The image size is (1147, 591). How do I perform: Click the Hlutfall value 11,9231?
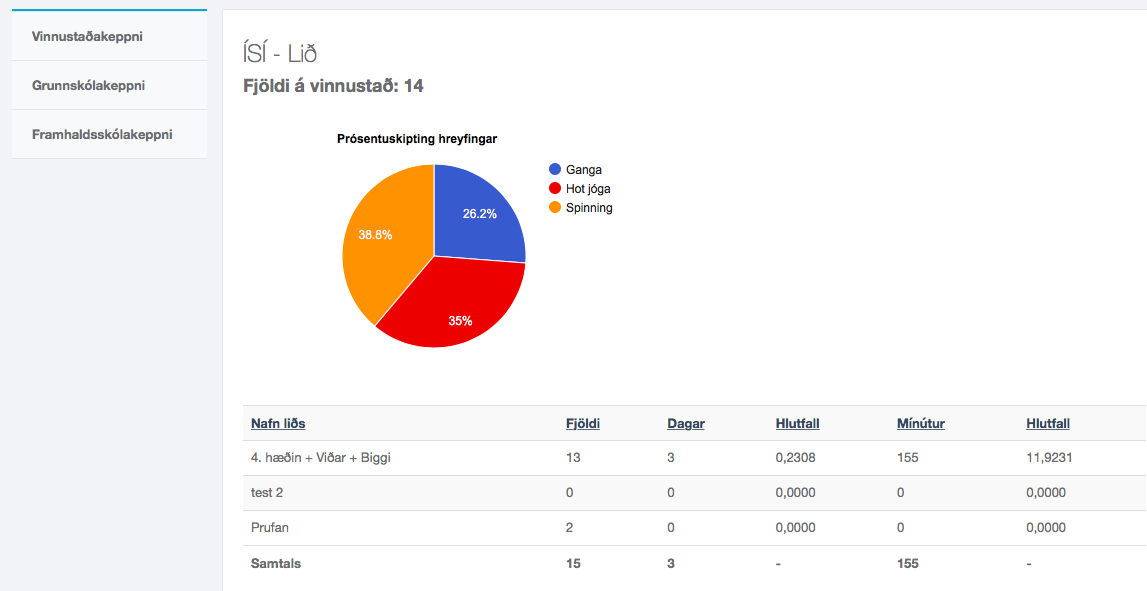[1050, 458]
